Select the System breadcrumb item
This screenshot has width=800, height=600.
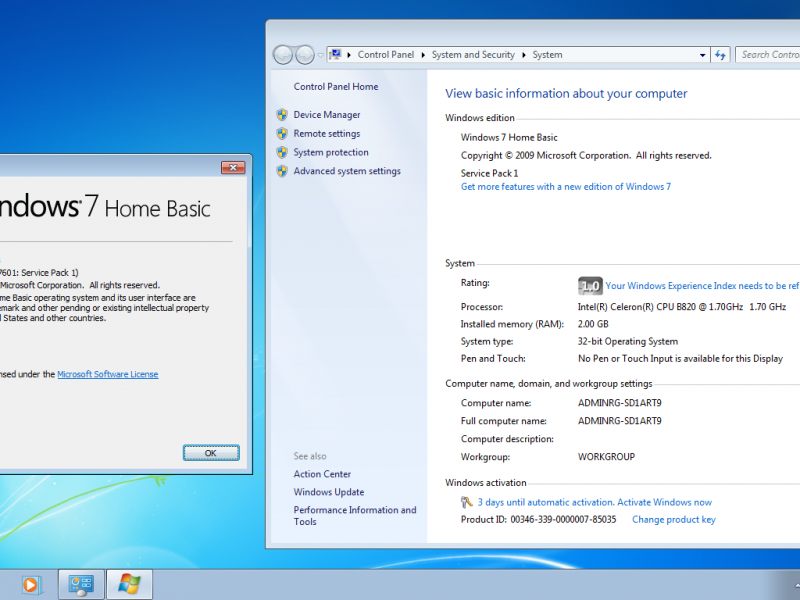point(547,55)
